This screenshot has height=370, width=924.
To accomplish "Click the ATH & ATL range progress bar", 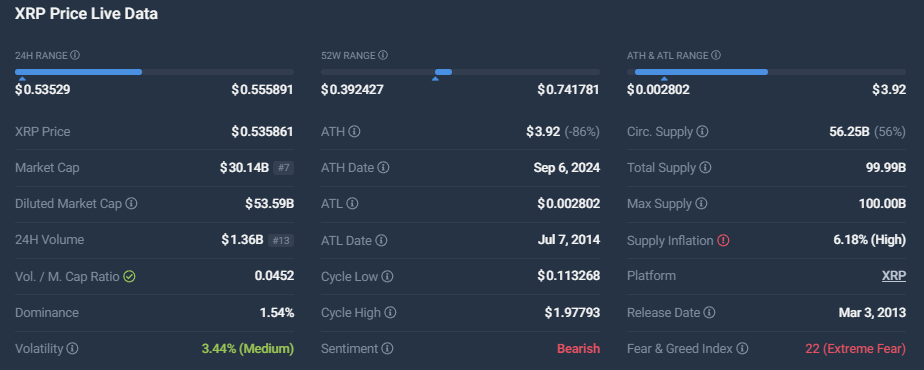I will [767, 72].
